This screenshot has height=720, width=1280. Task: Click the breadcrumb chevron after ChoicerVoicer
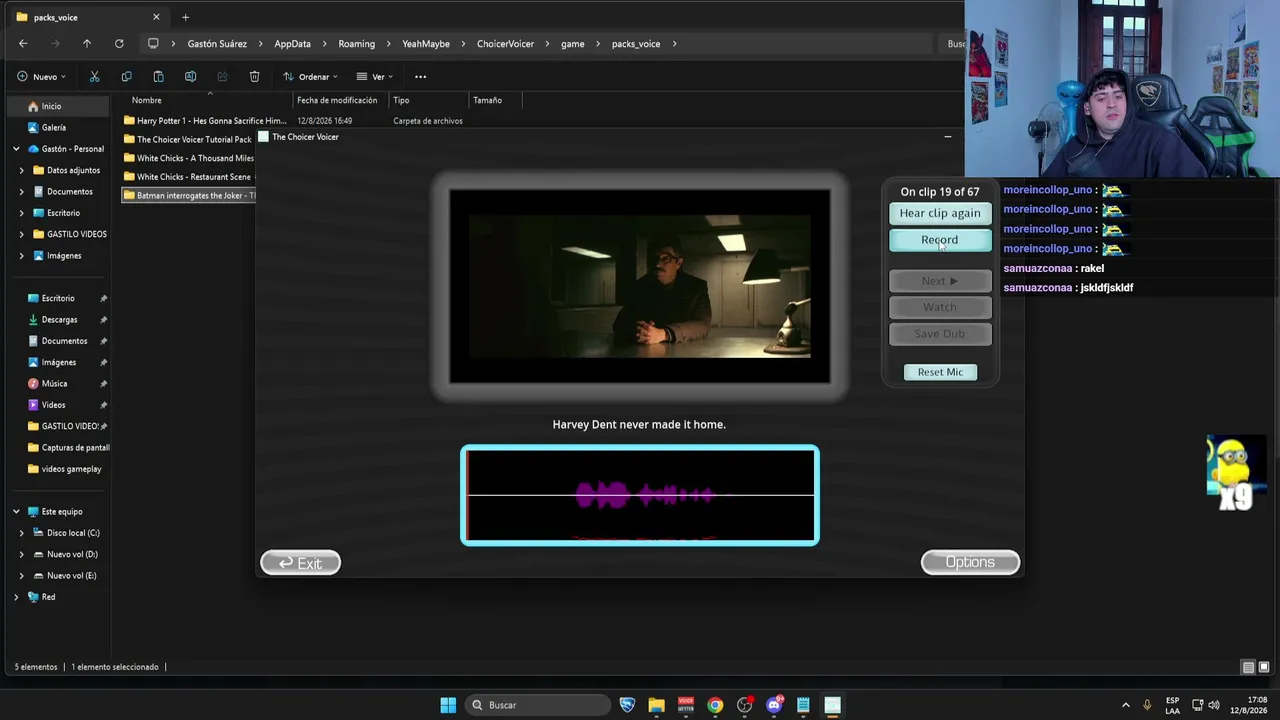(x=547, y=44)
